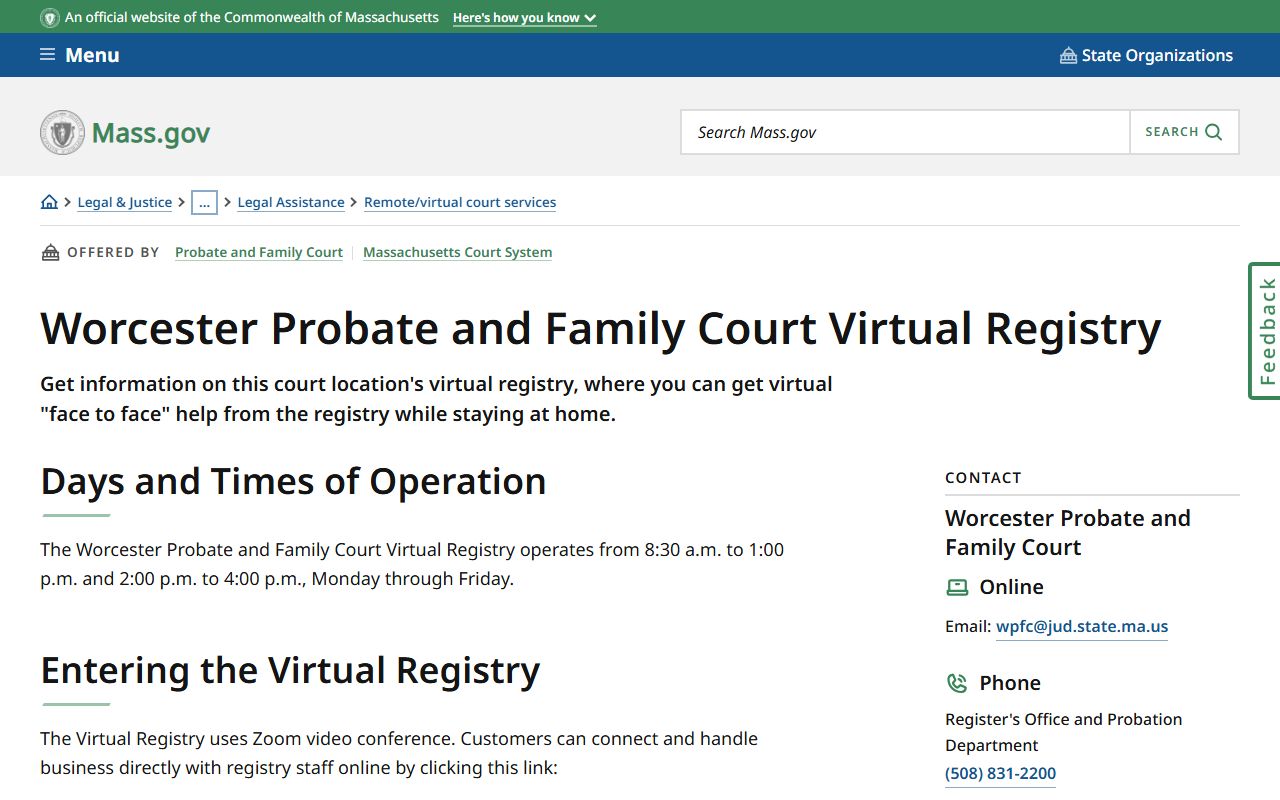
Task: Click the home icon in breadcrumbs
Action: [x=49, y=202]
